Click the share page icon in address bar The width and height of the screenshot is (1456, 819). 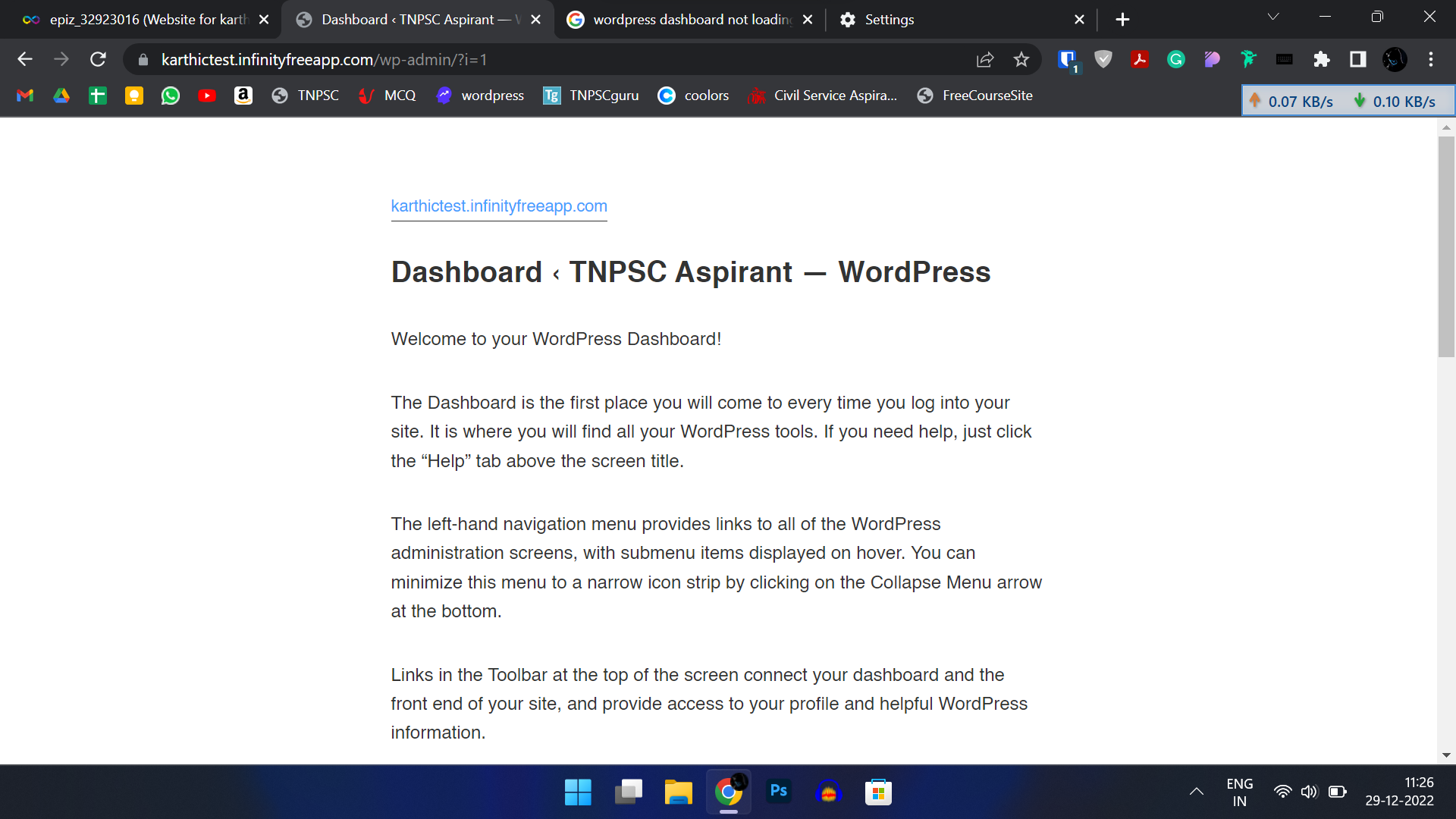click(x=985, y=59)
